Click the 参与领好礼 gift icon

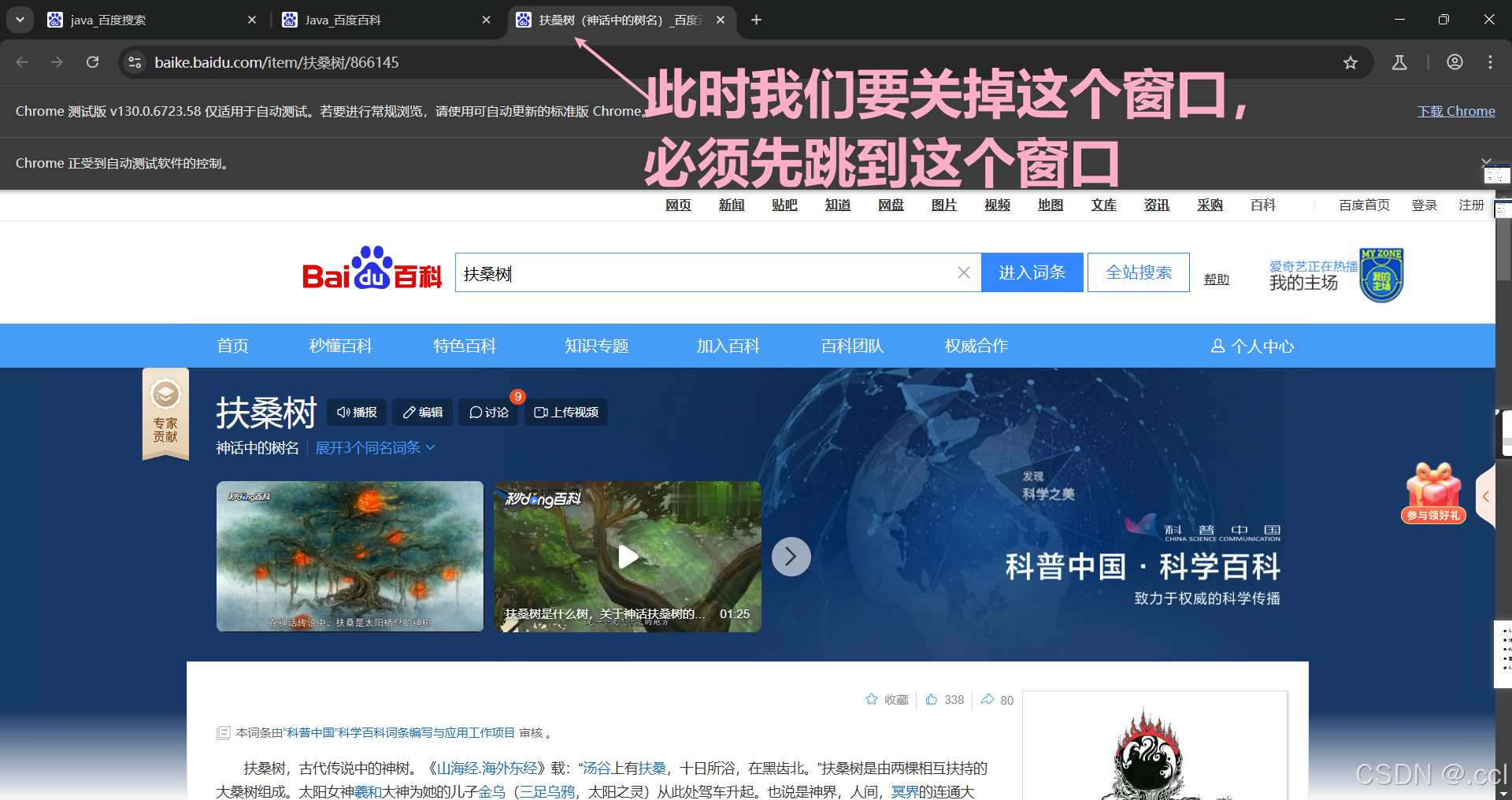pyautogui.click(x=1433, y=493)
